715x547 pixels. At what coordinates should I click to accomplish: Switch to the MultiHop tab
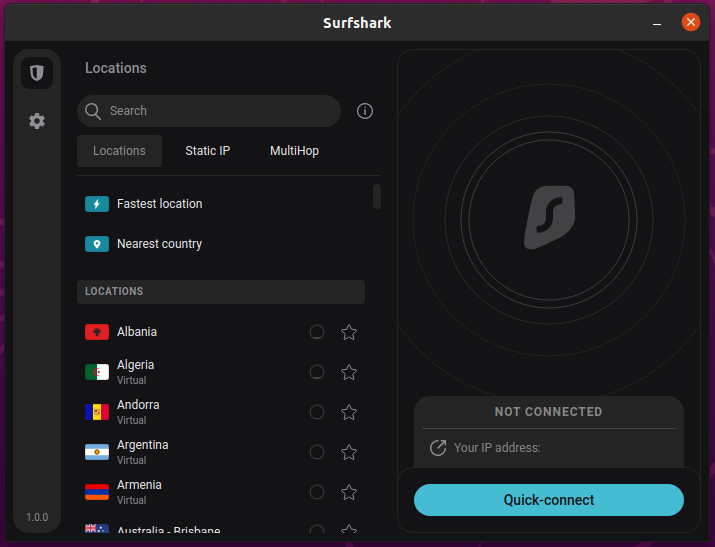294,151
